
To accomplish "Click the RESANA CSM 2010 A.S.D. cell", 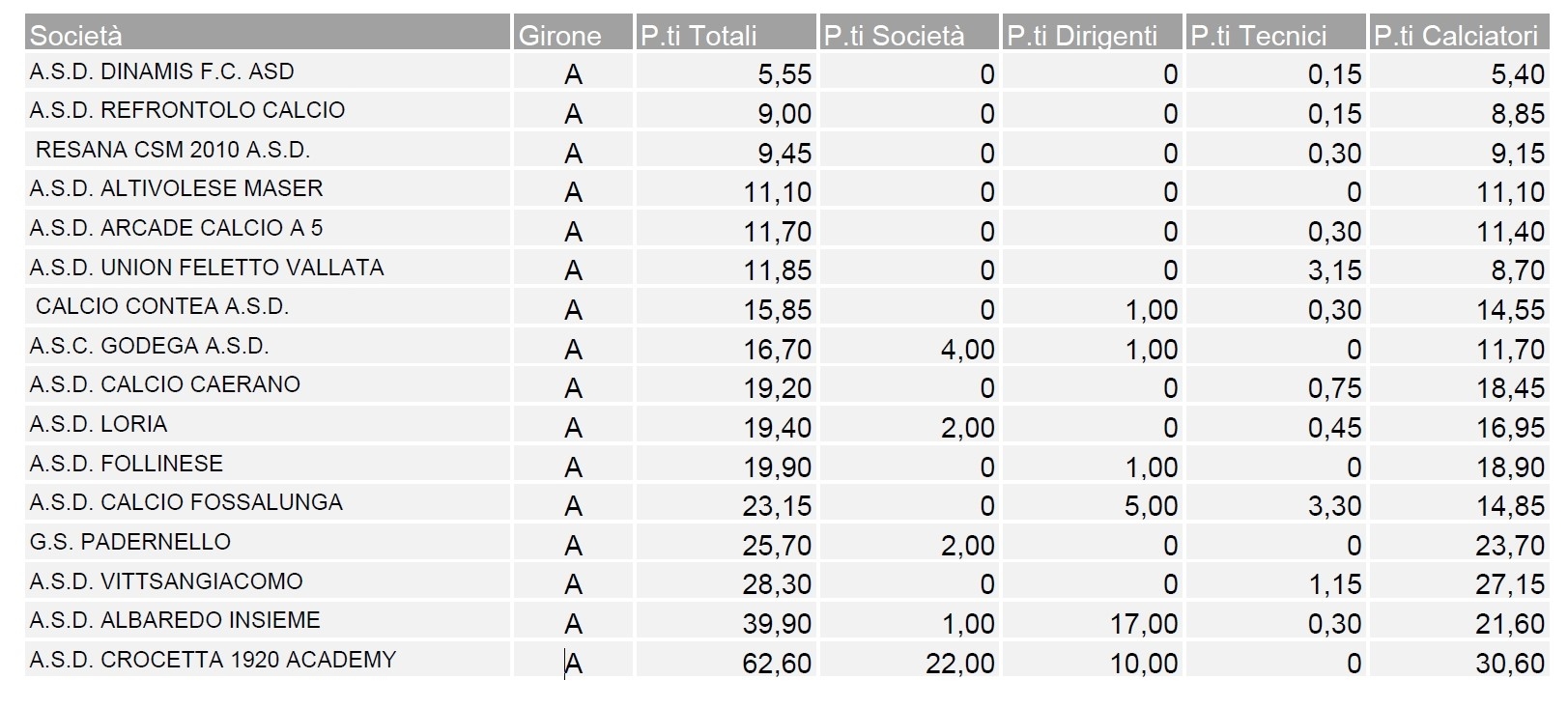I will click(x=172, y=151).
